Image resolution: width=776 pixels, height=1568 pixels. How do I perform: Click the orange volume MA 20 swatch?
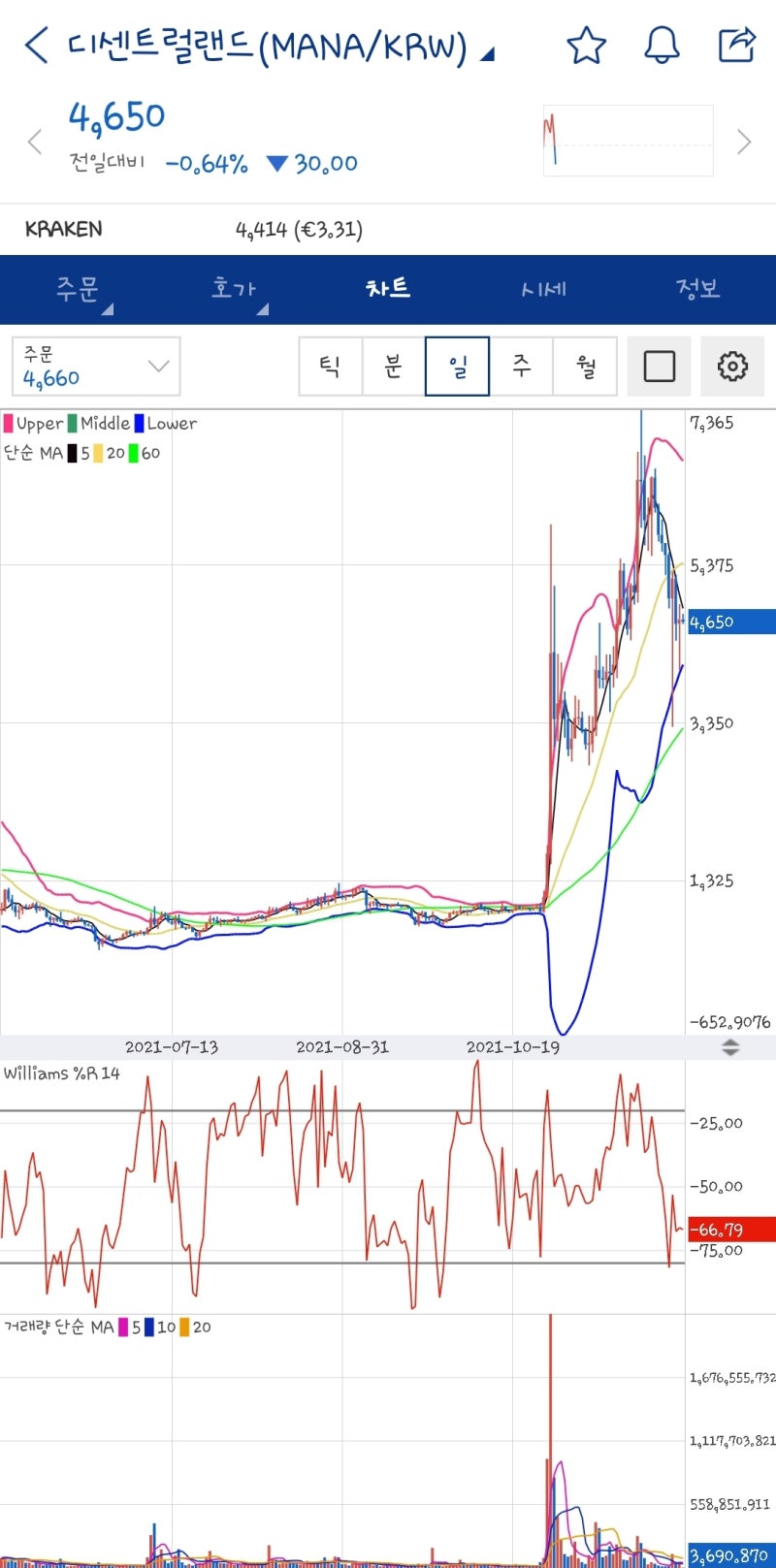click(184, 1327)
